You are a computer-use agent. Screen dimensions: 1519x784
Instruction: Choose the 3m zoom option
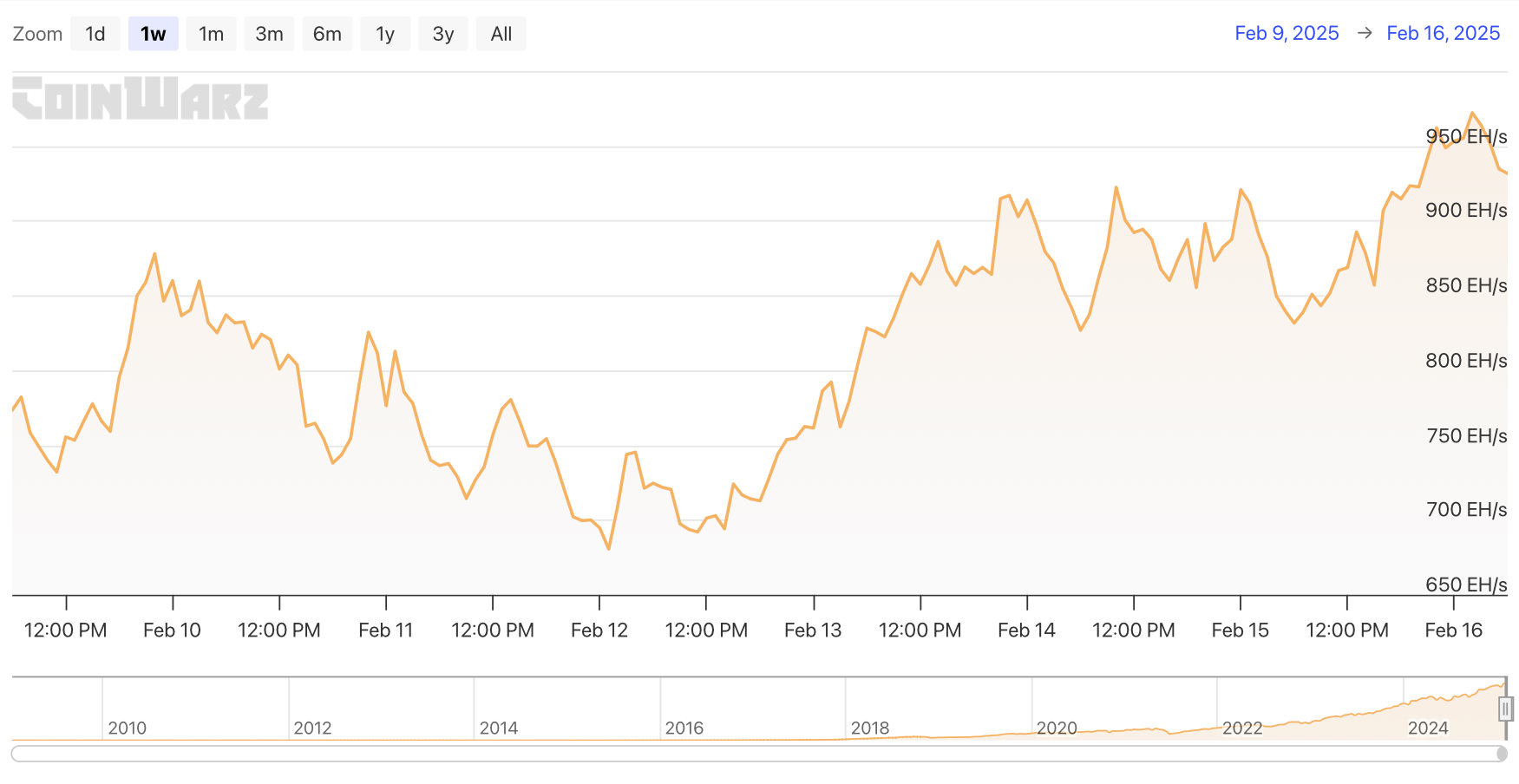pyautogui.click(x=269, y=34)
